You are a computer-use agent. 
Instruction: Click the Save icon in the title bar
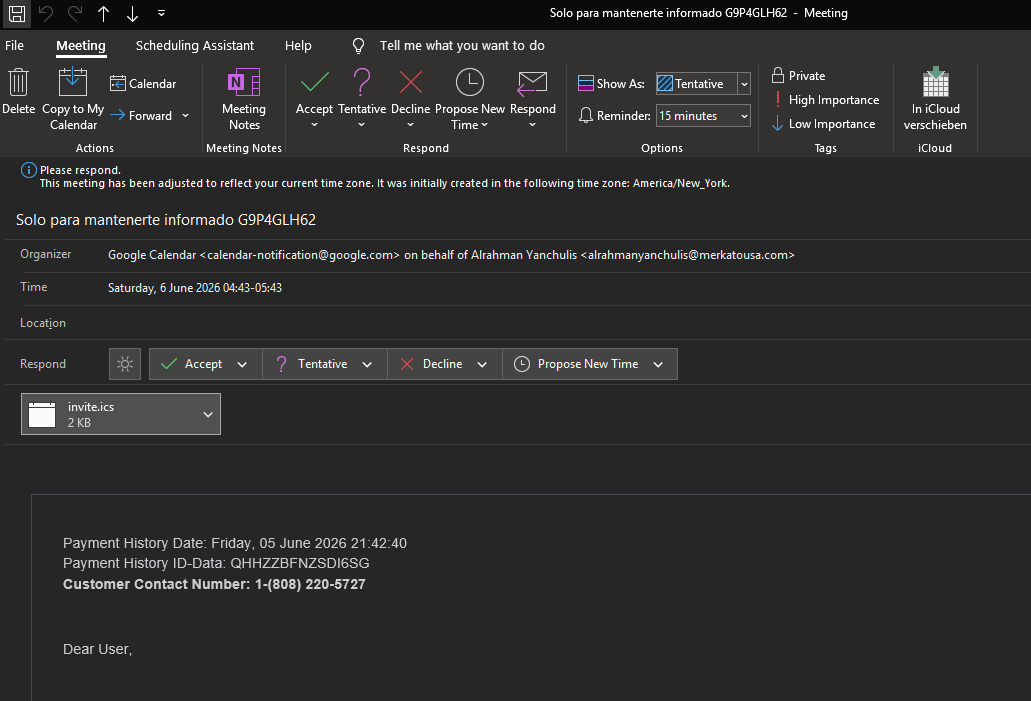point(16,13)
